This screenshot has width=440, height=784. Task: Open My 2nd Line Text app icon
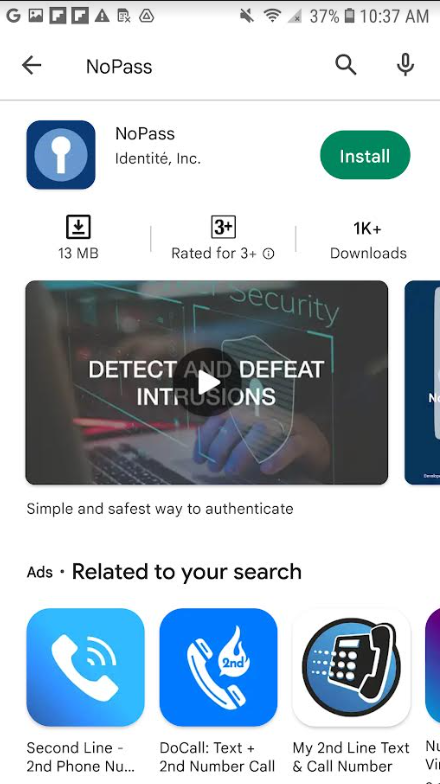click(351, 667)
